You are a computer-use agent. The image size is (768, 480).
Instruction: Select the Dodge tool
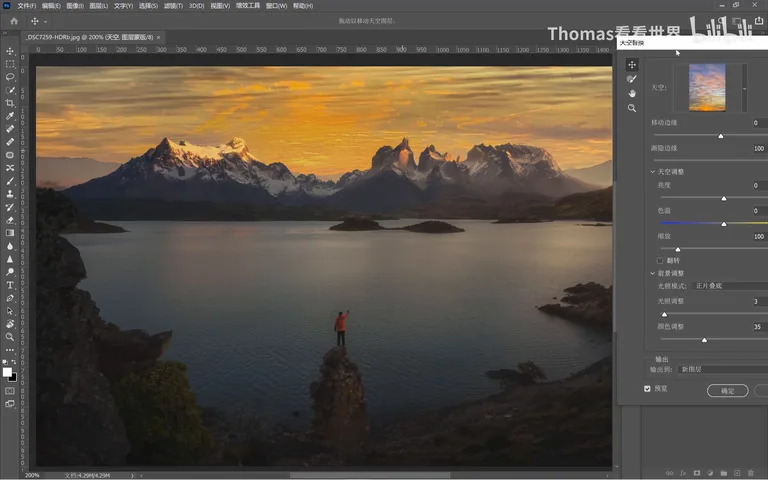(10, 272)
